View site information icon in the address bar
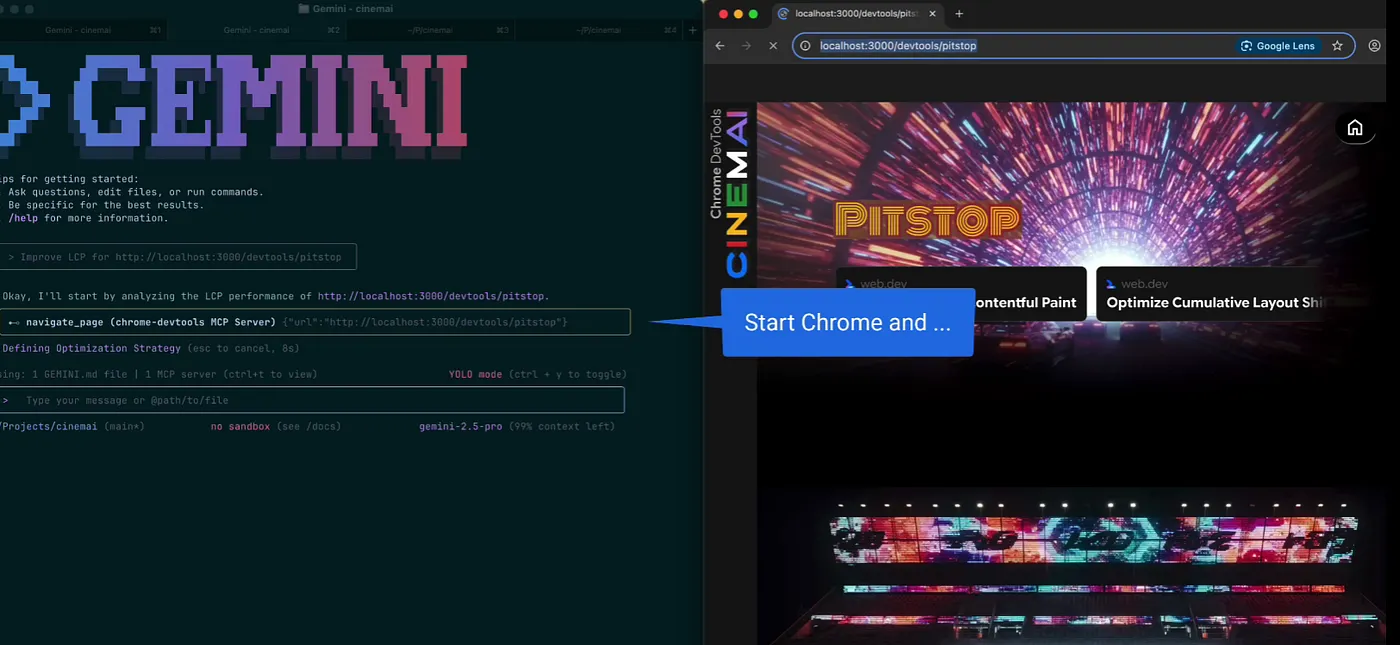Image resolution: width=1400 pixels, height=645 pixels. [806, 46]
